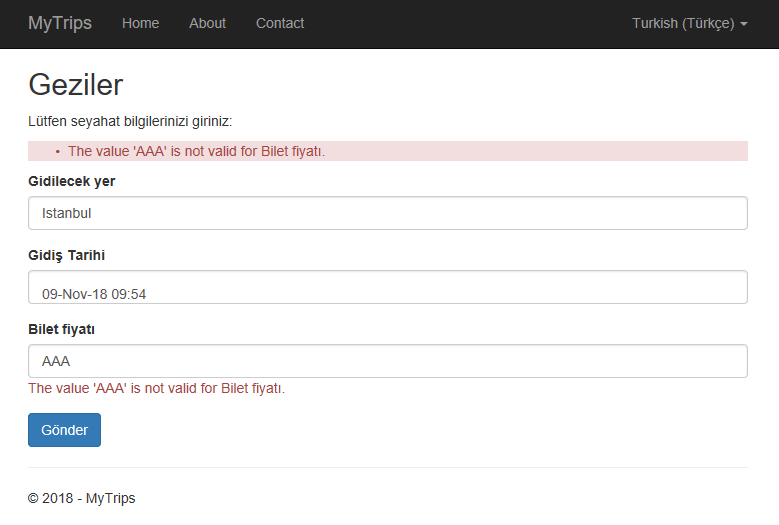The height and width of the screenshot is (525, 779).
Task: Open the Contact page
Action: coord(280,23)
